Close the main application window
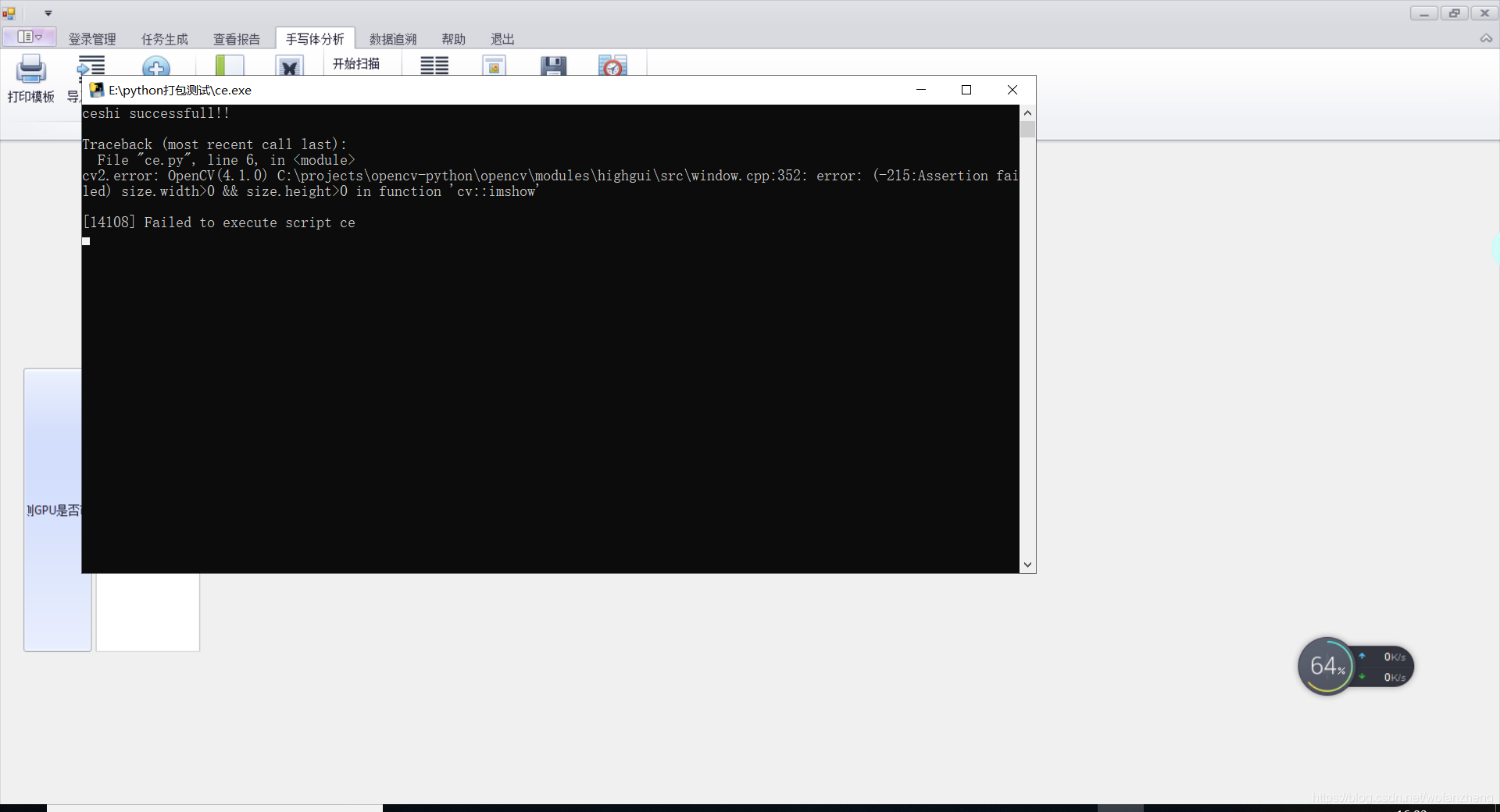The image size is (1500, 812). coord(1484,13)
